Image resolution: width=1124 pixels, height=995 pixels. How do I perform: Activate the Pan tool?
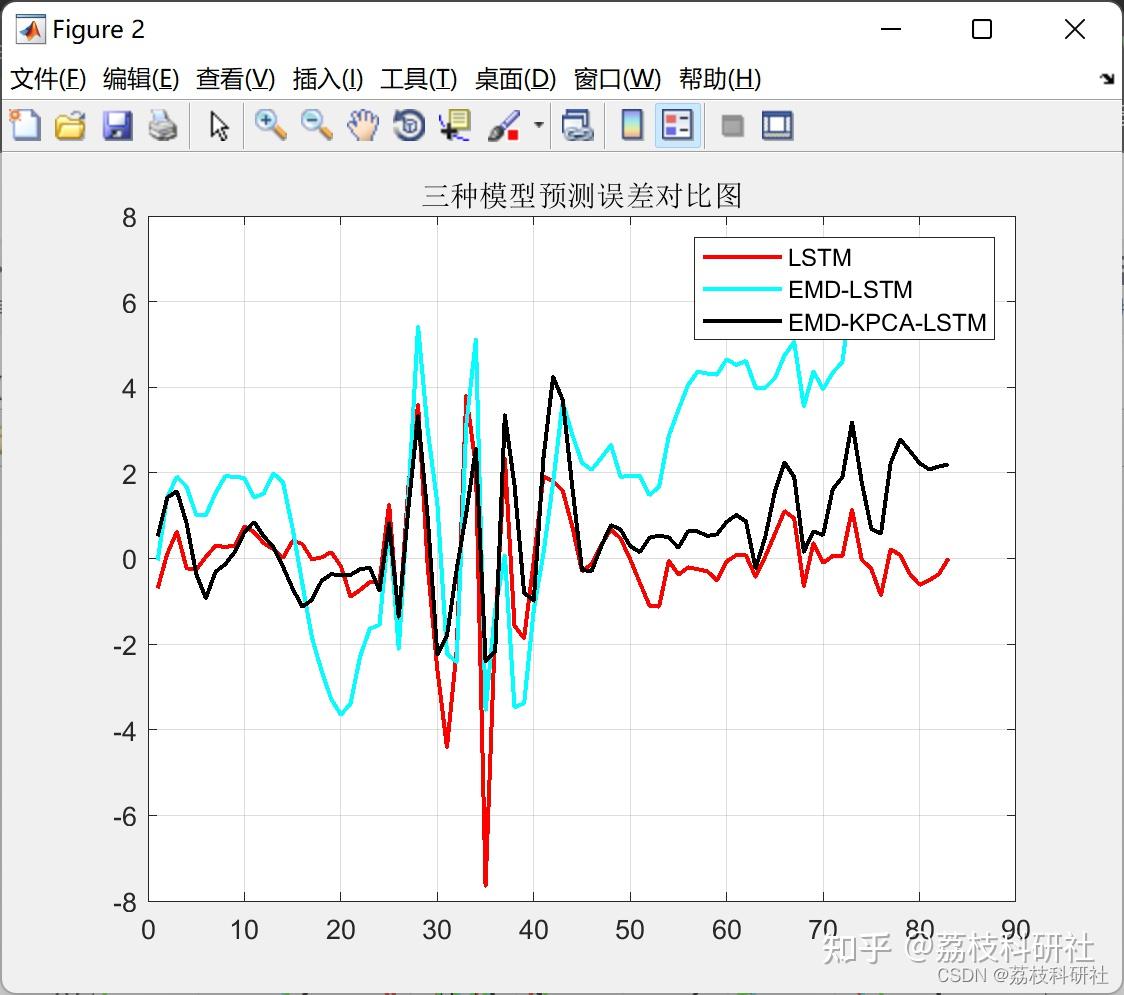point(363,125)
